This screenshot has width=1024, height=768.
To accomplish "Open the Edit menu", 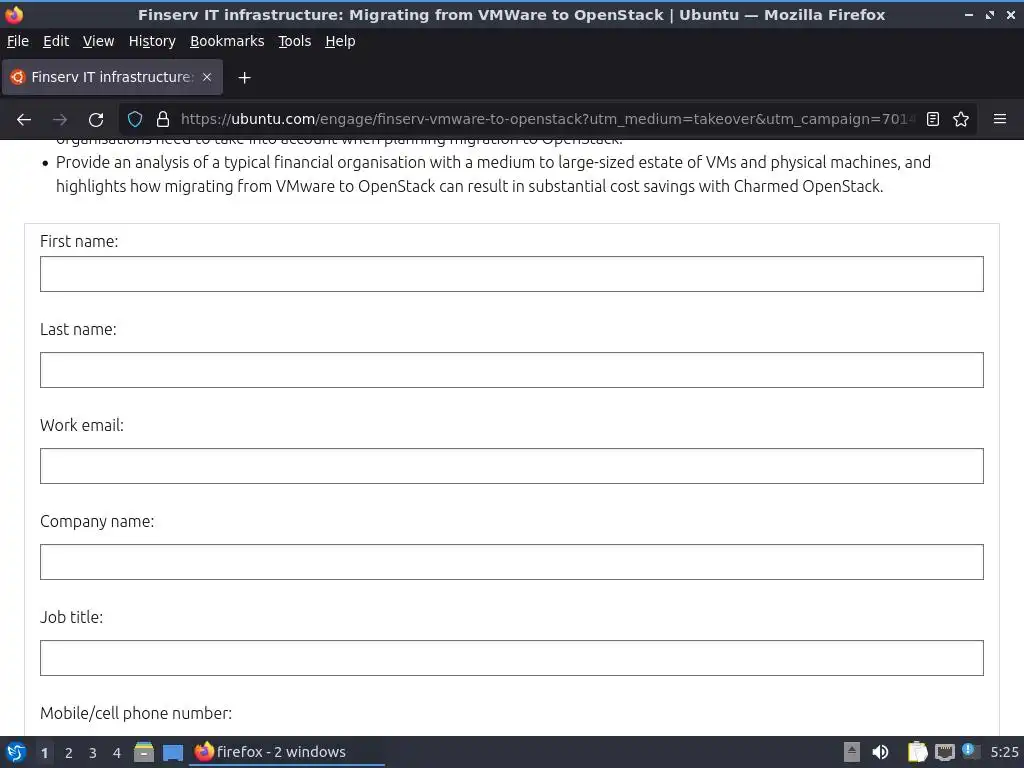I will coord(56,41).
